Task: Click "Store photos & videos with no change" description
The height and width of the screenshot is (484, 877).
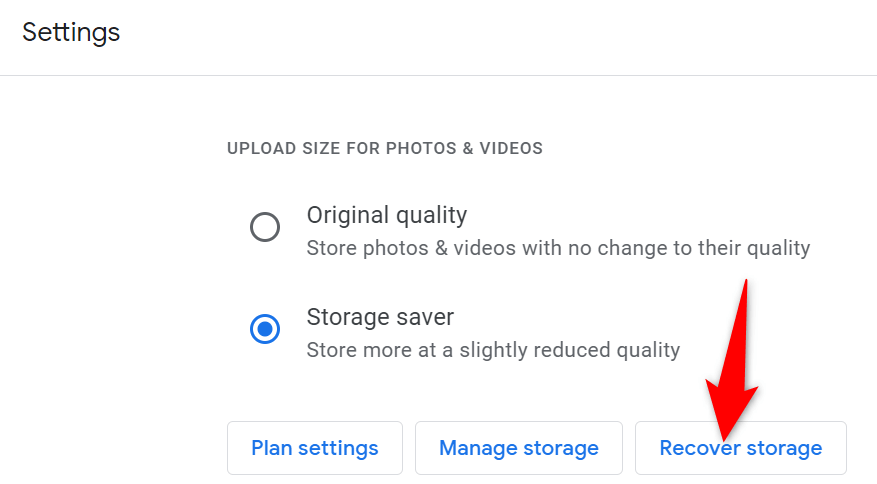Action: (558, 247)
